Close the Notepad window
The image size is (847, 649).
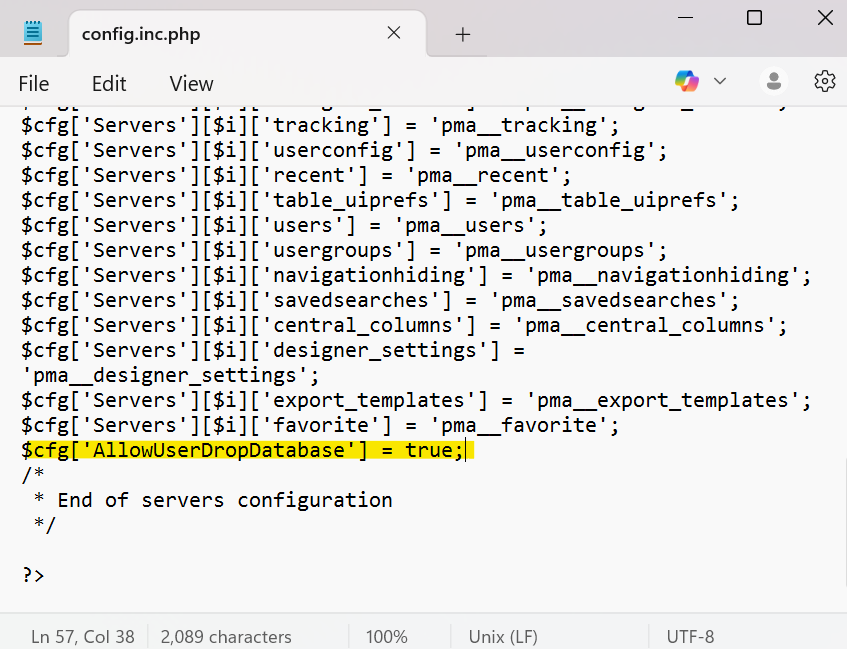[825, 18]
